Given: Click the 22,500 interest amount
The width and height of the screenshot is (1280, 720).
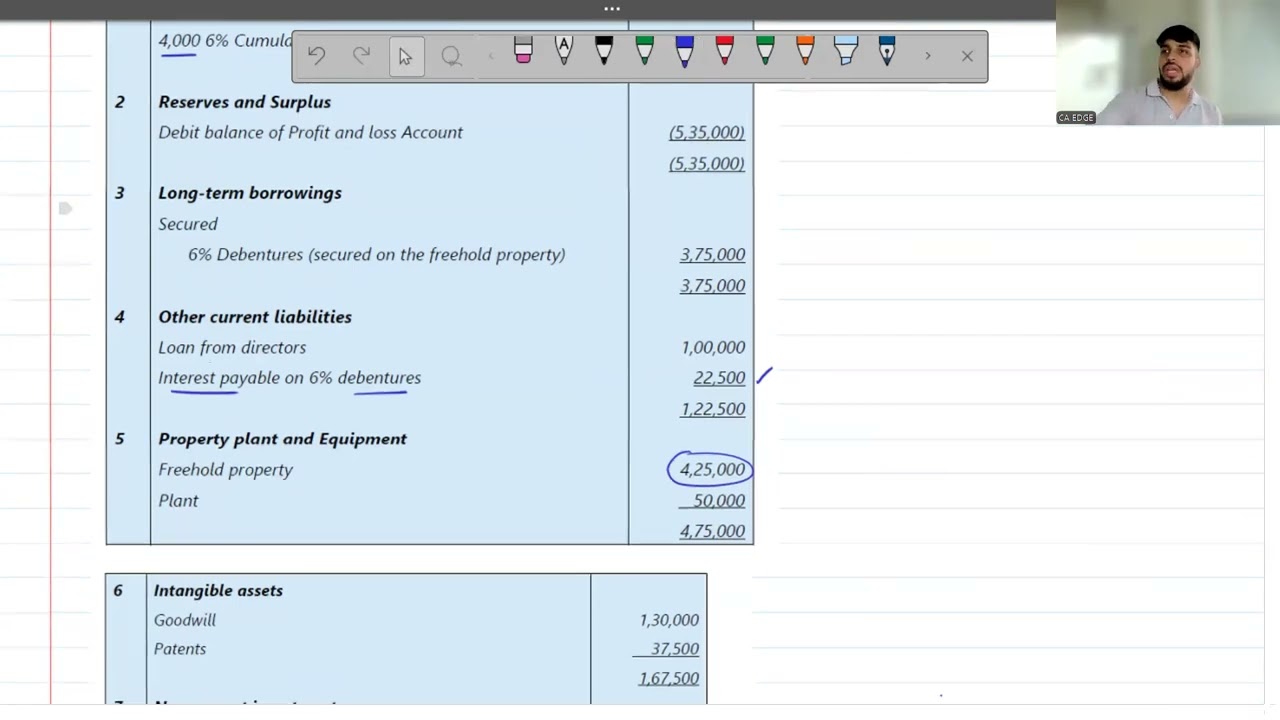Looking at the screenshot, I should [x=719, y=378].
